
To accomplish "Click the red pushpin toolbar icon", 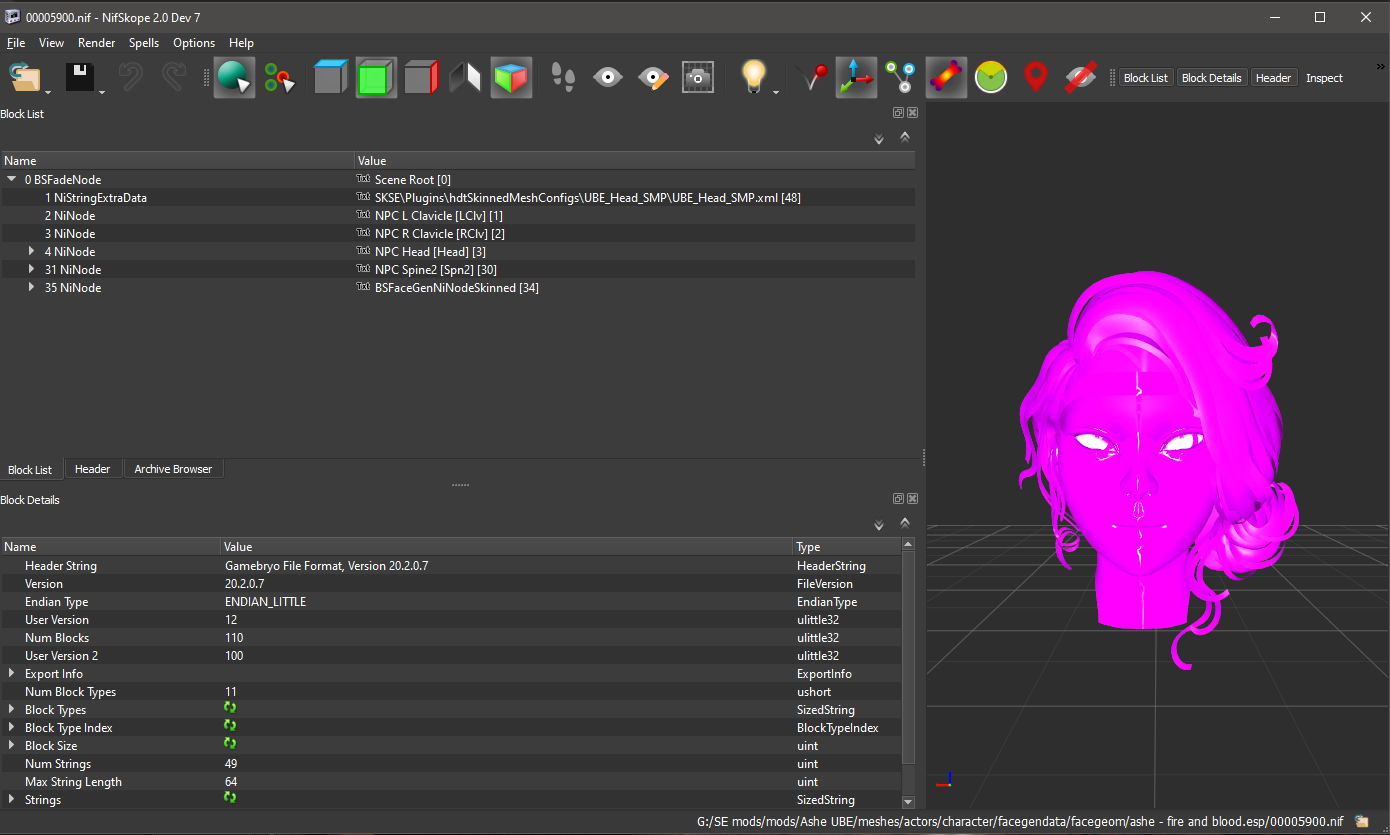I will 811,78.
